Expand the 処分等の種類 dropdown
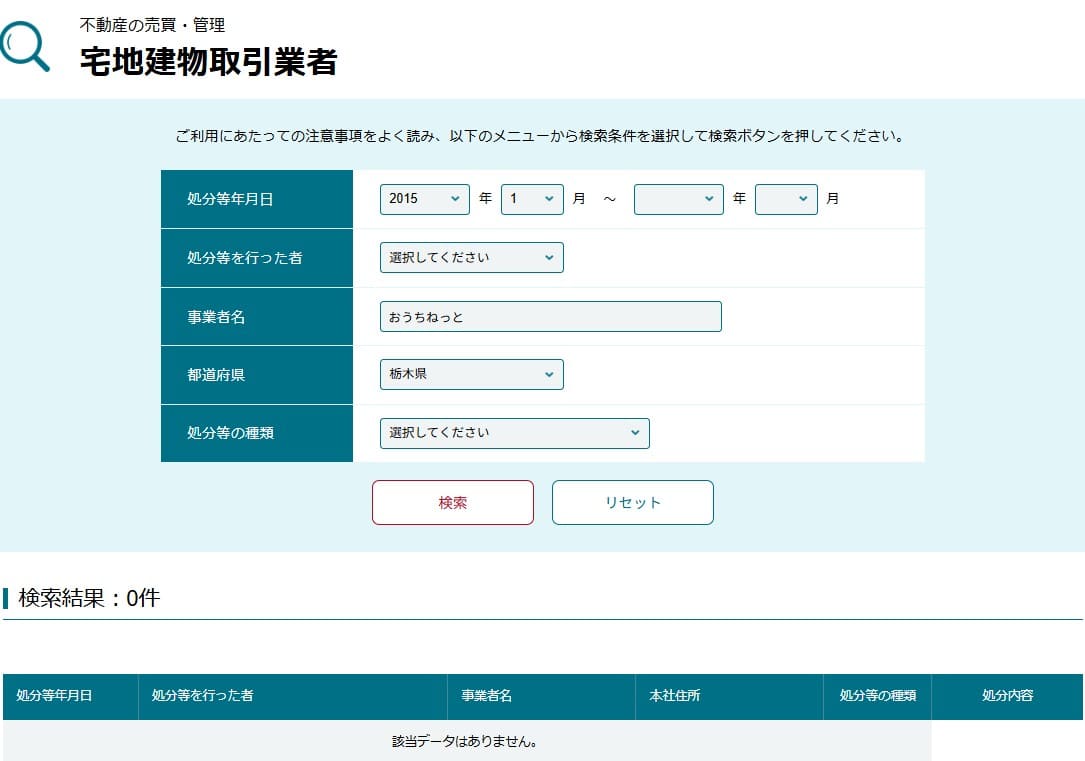Viewport: 1085px width, 761px height. pyautogui.click(x=514, y=433)
